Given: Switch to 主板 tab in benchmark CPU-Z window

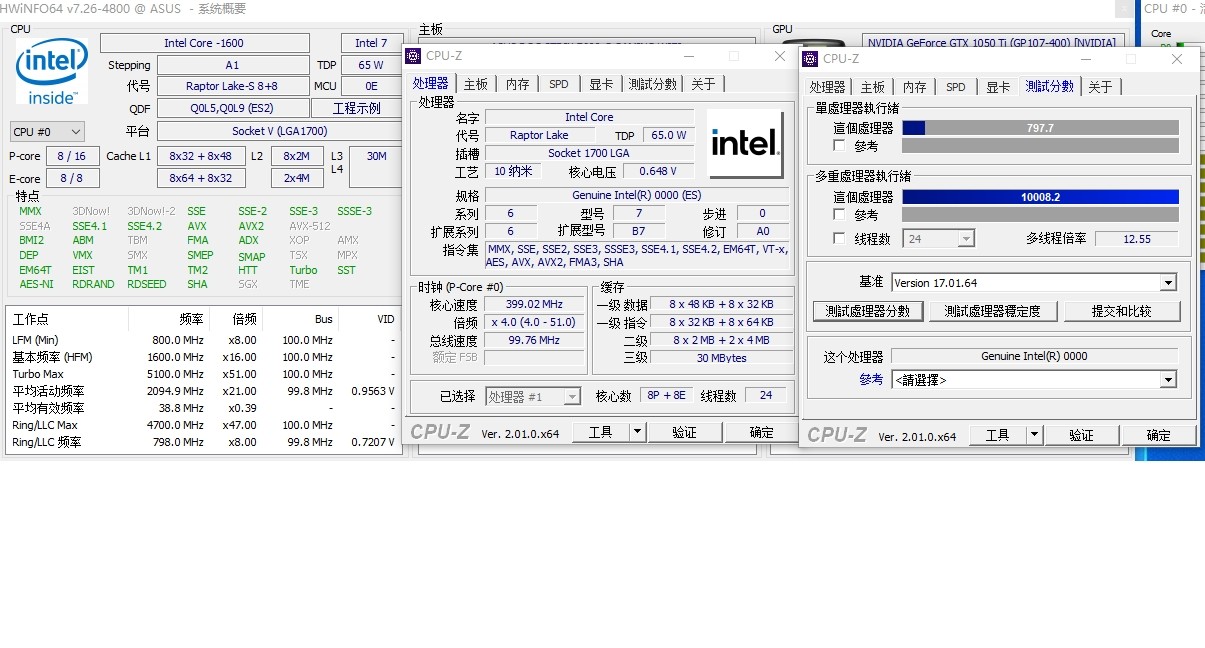Looking at the screenshot, I should pyautogui.click(x=872, y=87).
